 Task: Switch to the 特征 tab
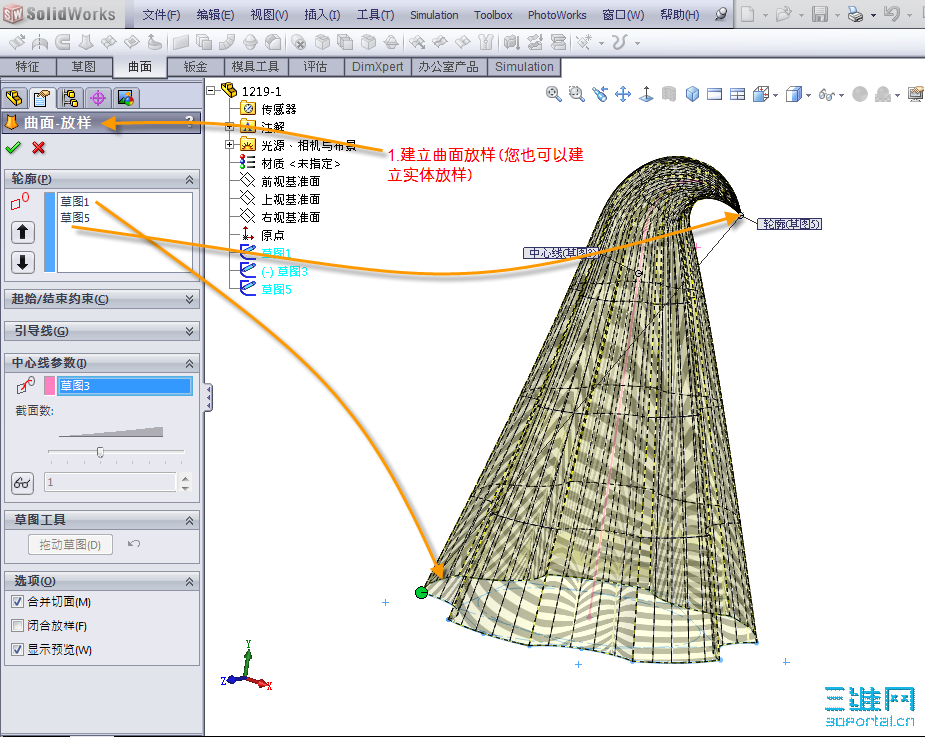tap(27, 67)
